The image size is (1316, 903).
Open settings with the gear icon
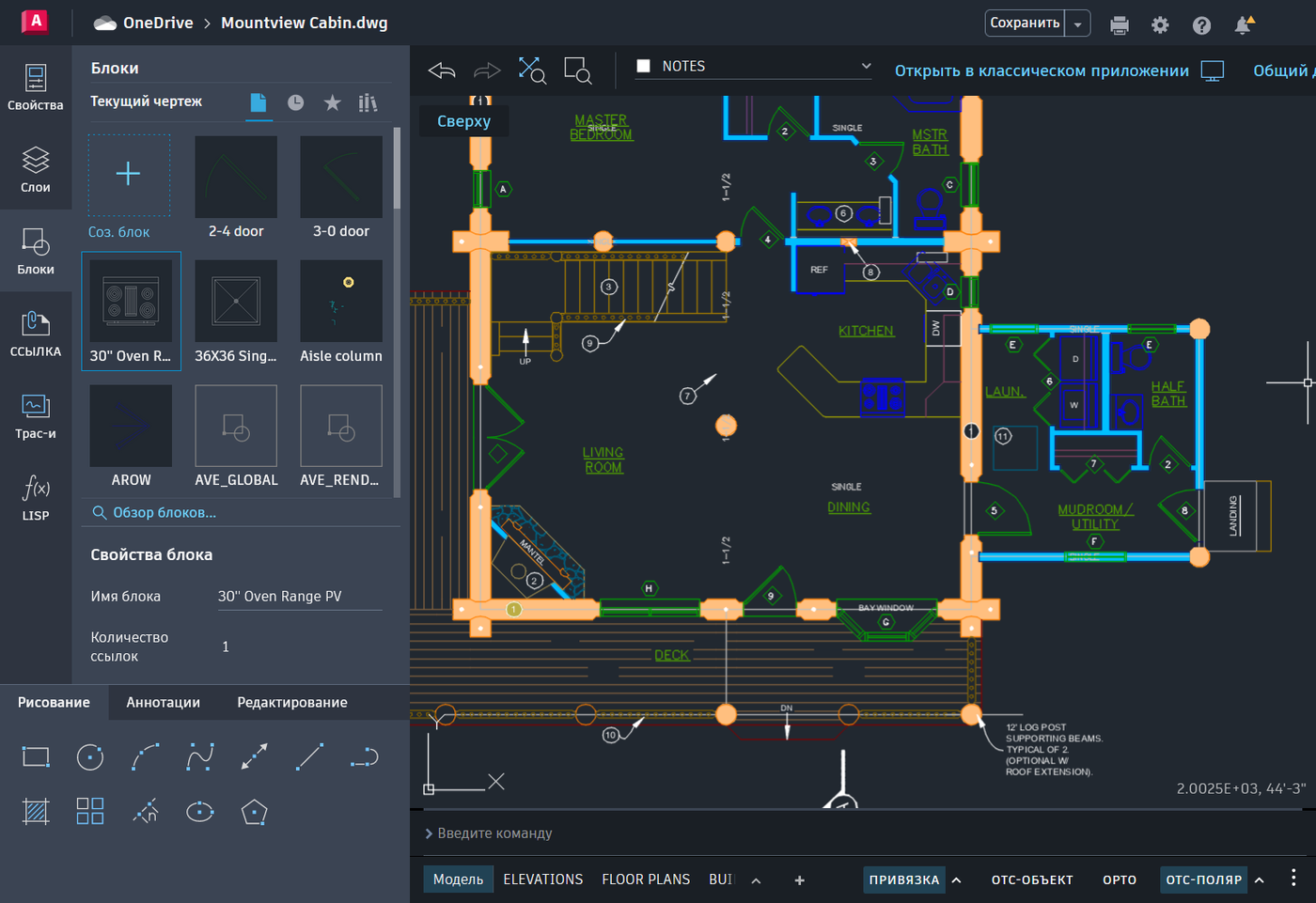point(1161,25)
